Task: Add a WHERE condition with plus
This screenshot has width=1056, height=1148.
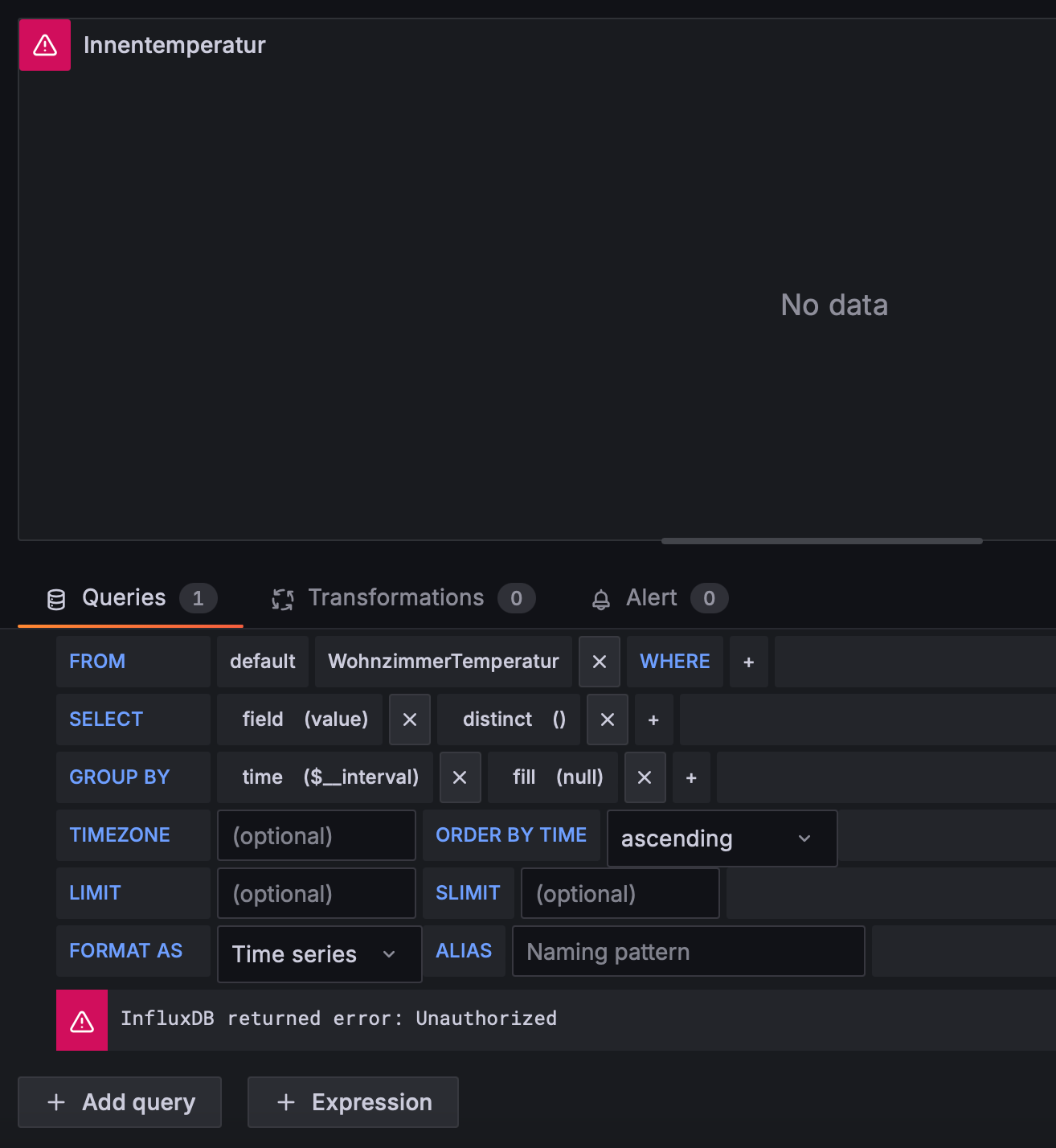Action: 749,662
